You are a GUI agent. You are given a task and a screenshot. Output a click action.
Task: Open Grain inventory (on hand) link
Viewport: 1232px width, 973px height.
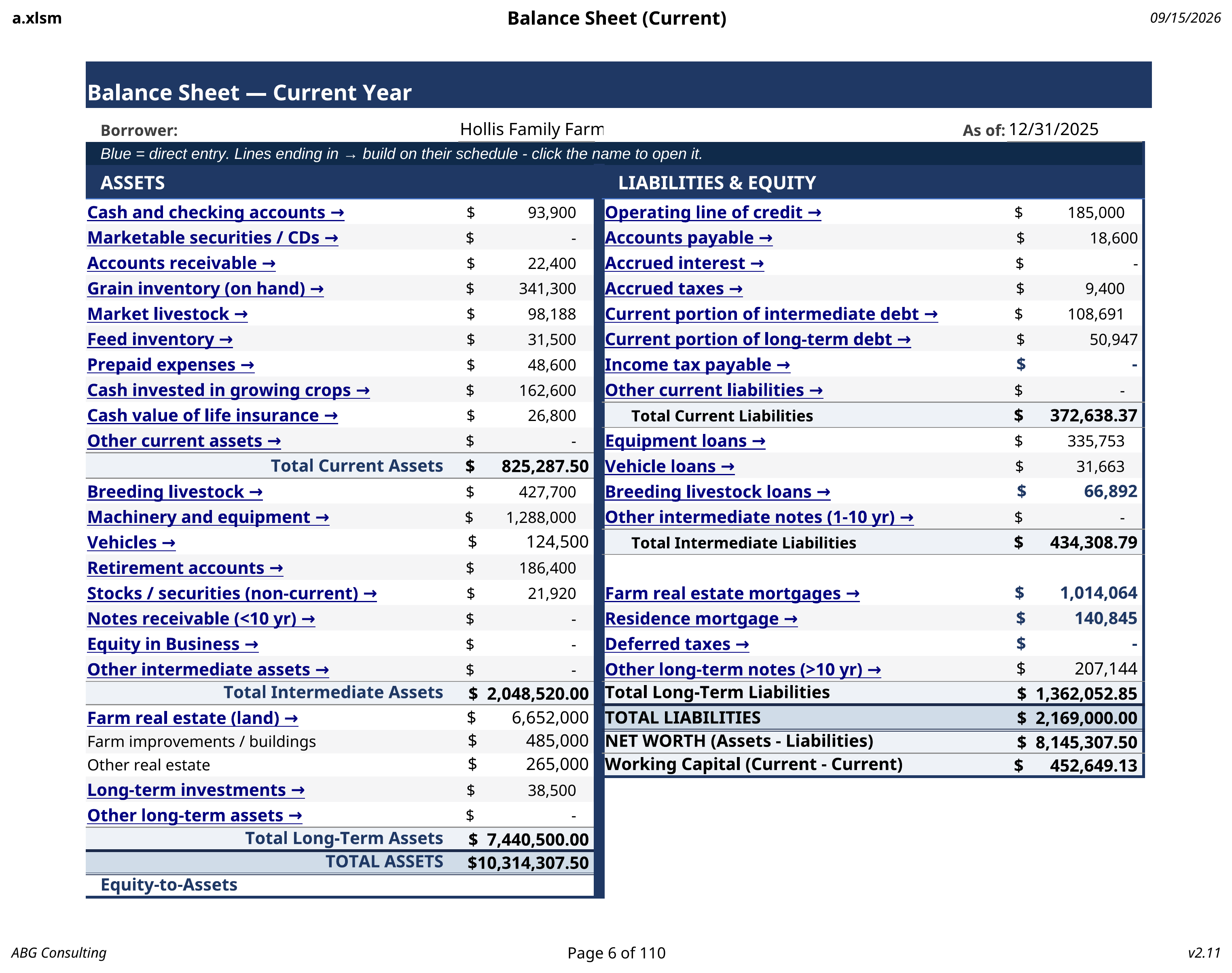tap(205, 289)
